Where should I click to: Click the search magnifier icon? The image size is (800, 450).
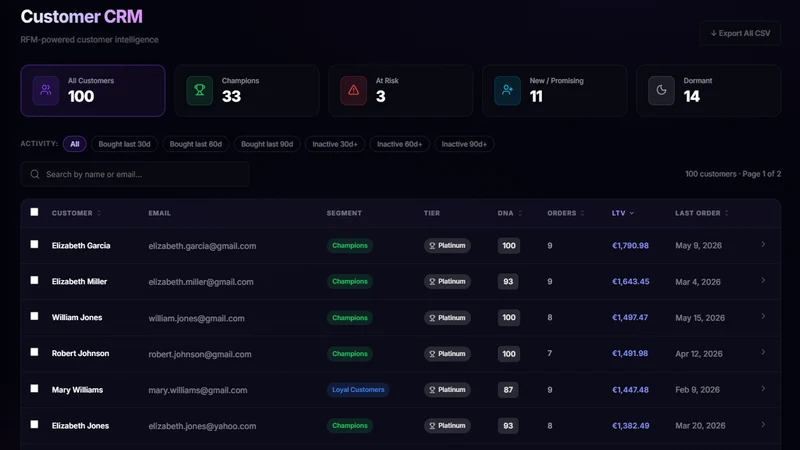pyautogui.click(x=35, y=174)
